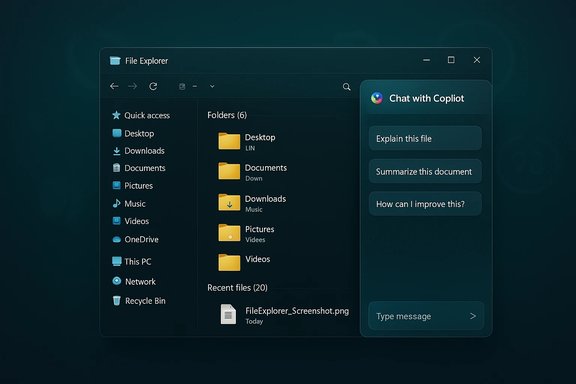Choose Summarize this document suggestion
Image resolution: width=576 pixels, height=384 pixels.
pyautogui.click(x=425, y=171)
